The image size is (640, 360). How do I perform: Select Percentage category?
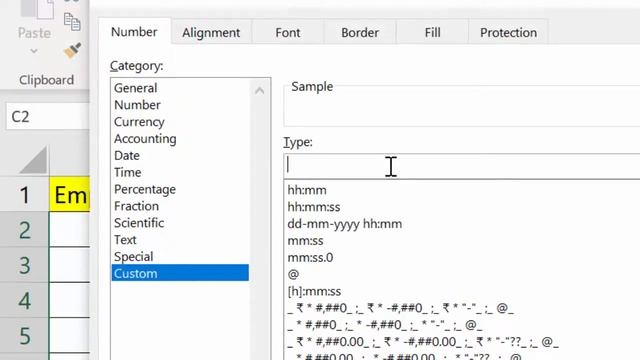tap(180, 189)
